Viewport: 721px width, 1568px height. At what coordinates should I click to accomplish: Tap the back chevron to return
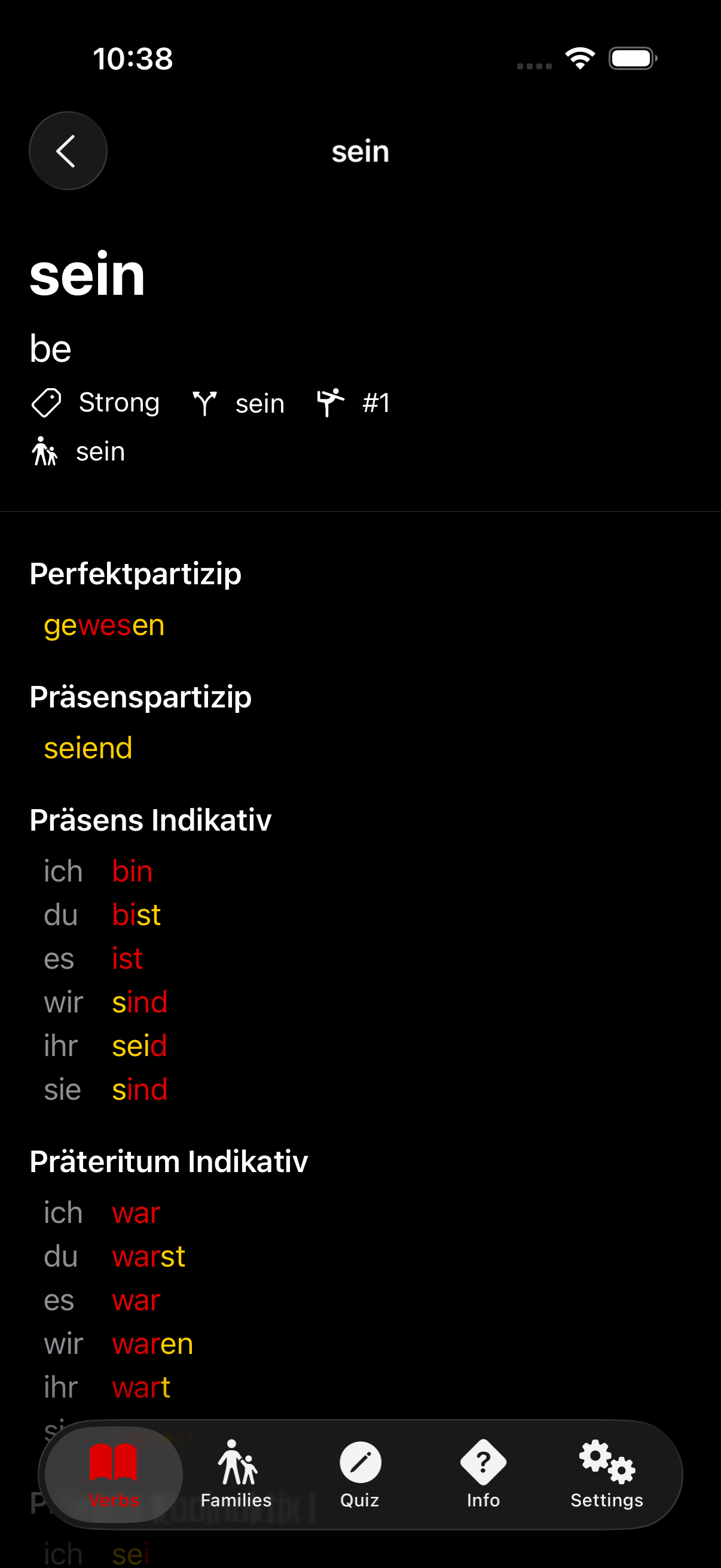click(68, 150)
